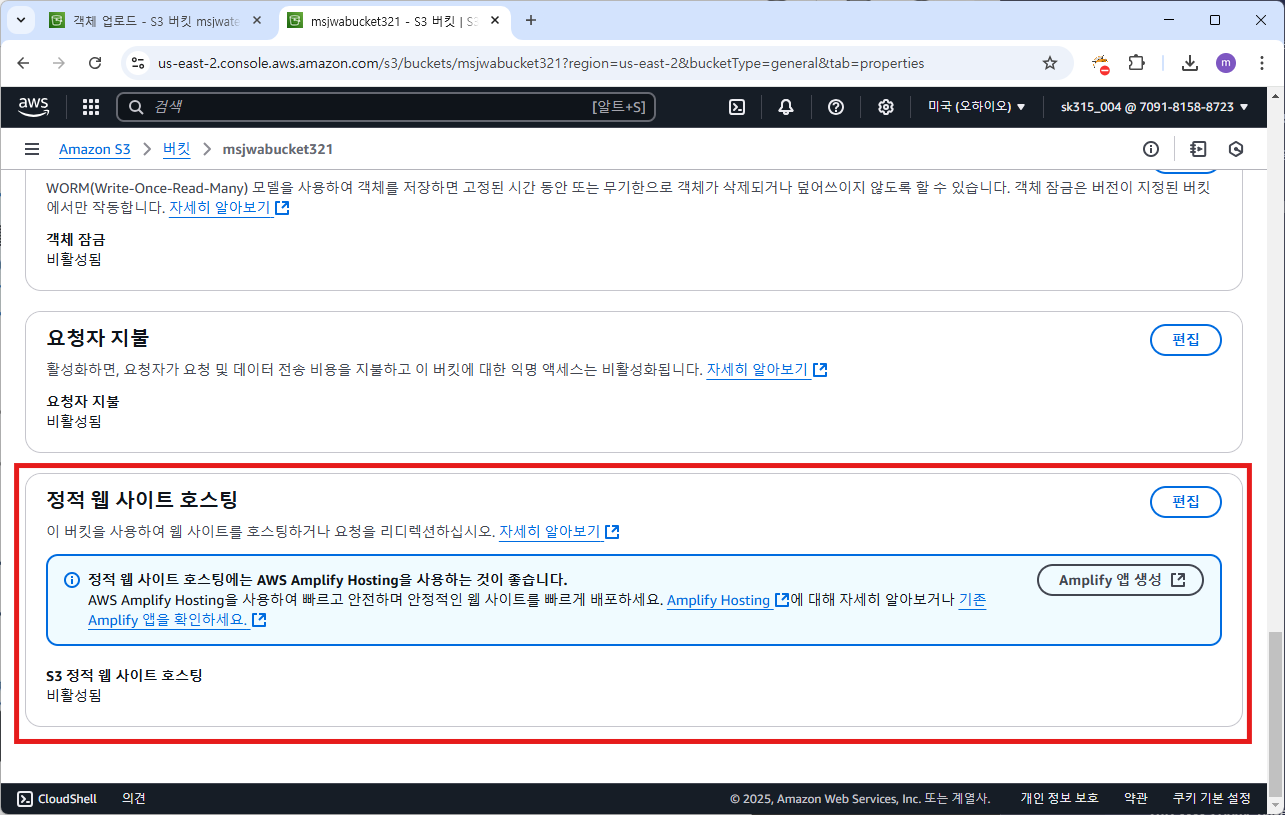Open 자세히 알아보기 link in 정적 웹 사이트 호스팅

pyautogui.click(x=559, y=532)
